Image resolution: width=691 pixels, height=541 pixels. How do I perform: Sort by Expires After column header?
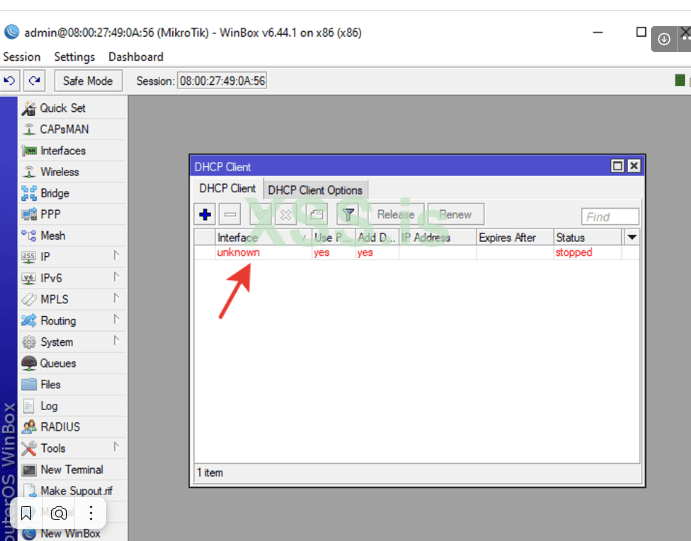tap(515, 237)
